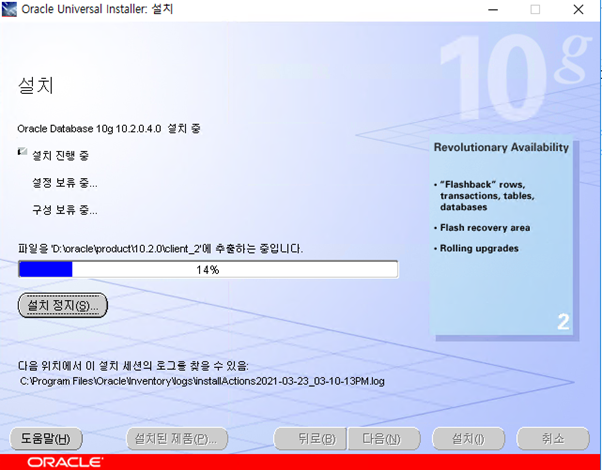Click the 설정 보류 중... status line
This screenshot has height=470, width=602.
pos(64,183)
